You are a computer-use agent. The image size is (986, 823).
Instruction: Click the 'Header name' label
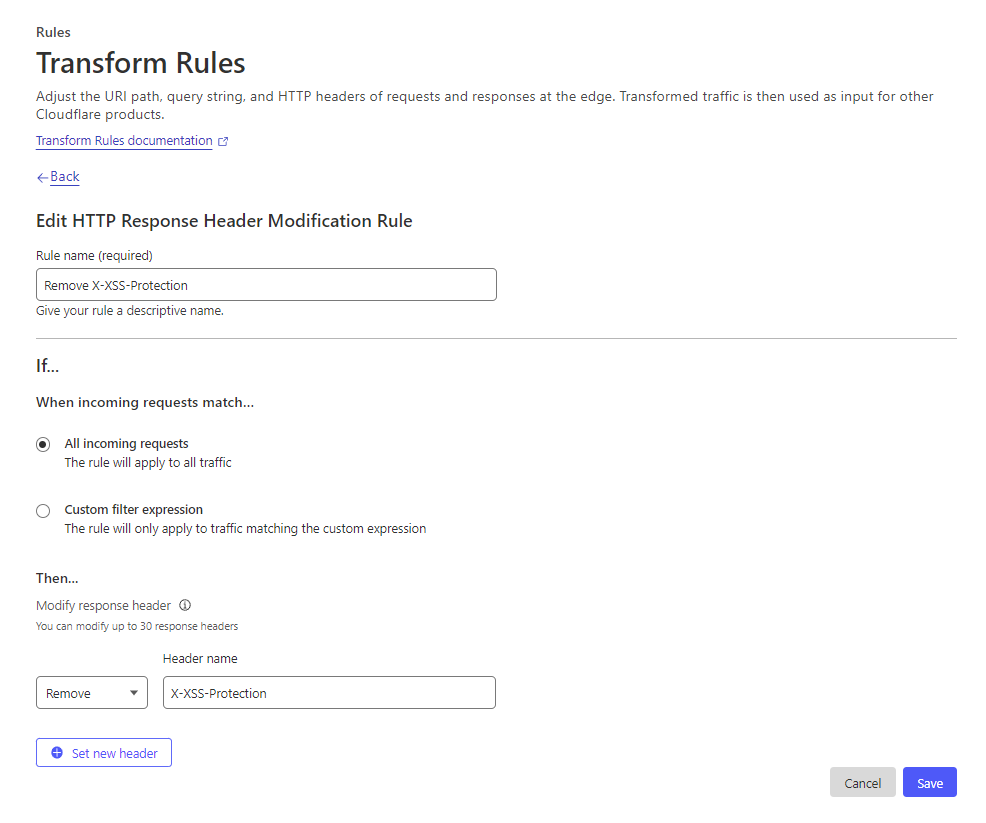coord(200,658)
